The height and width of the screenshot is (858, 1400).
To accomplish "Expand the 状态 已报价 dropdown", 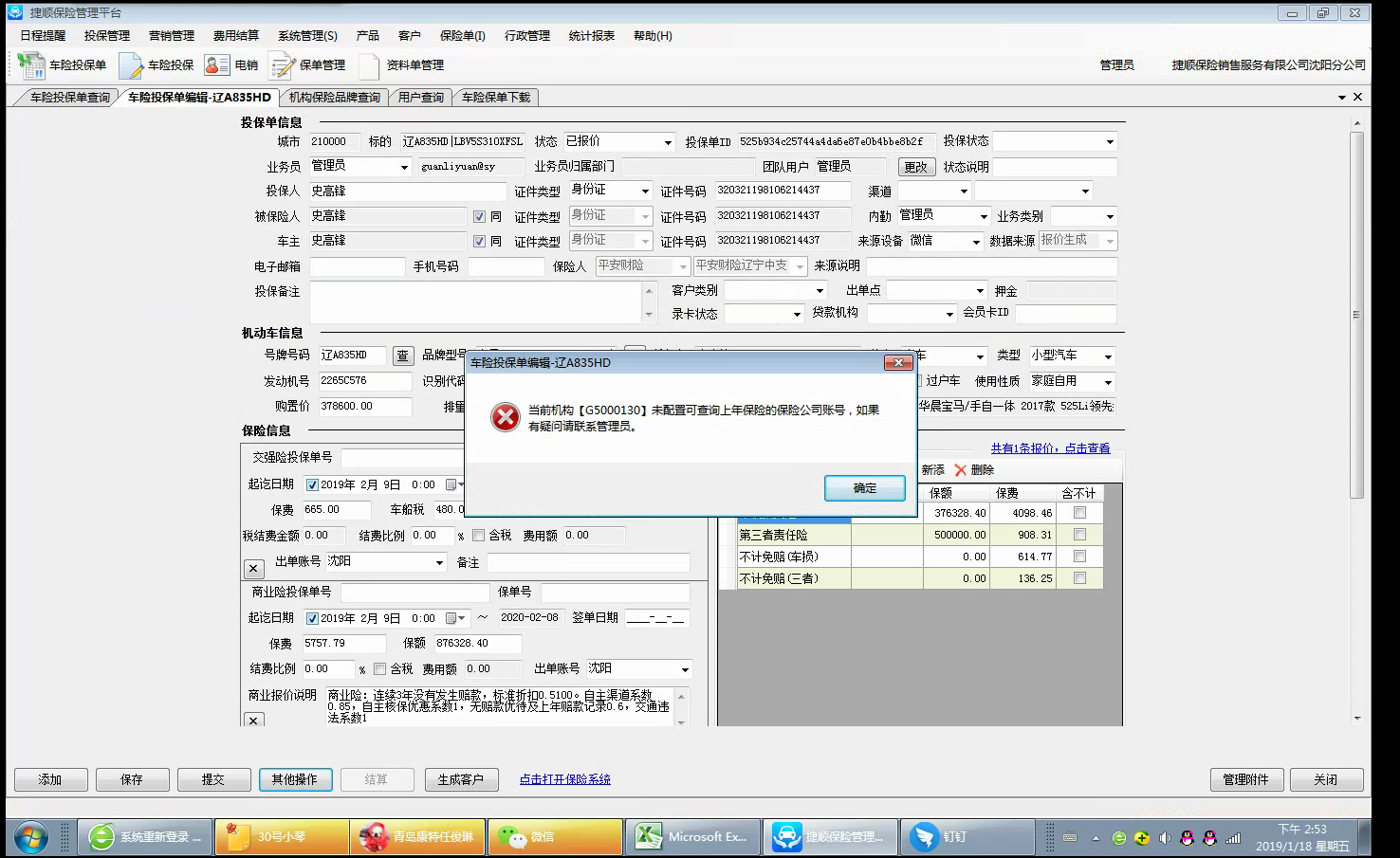I will click(668, 142).
